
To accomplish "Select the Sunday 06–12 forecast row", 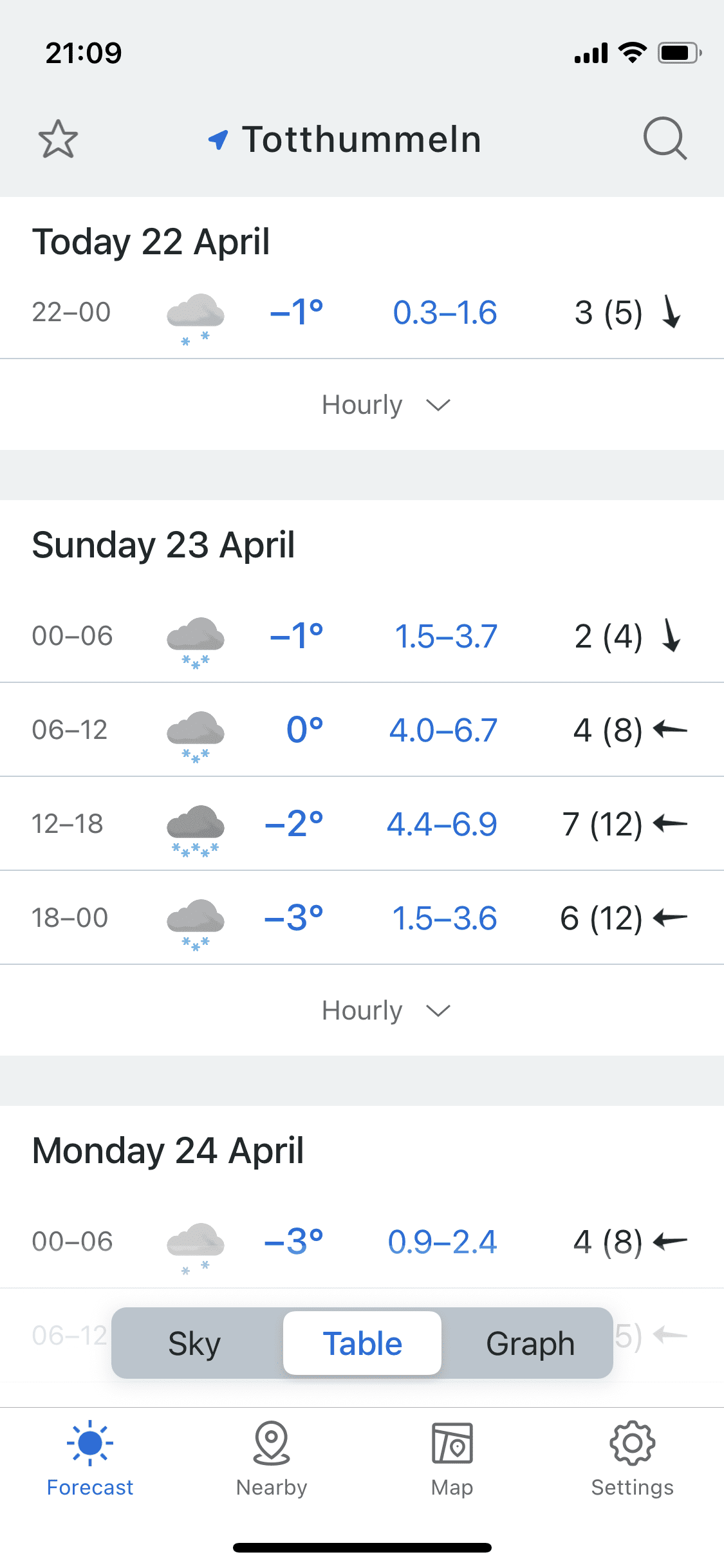I will click(362, 730).
